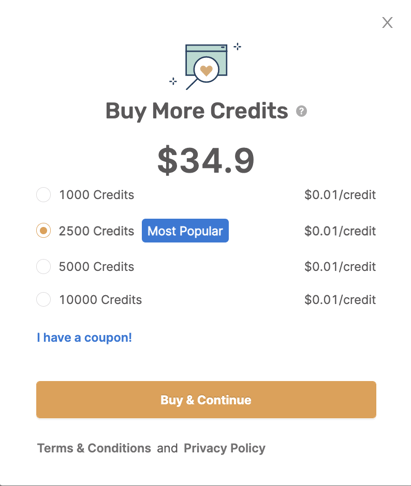Click the magnifier heart illustration

(205, 67)
